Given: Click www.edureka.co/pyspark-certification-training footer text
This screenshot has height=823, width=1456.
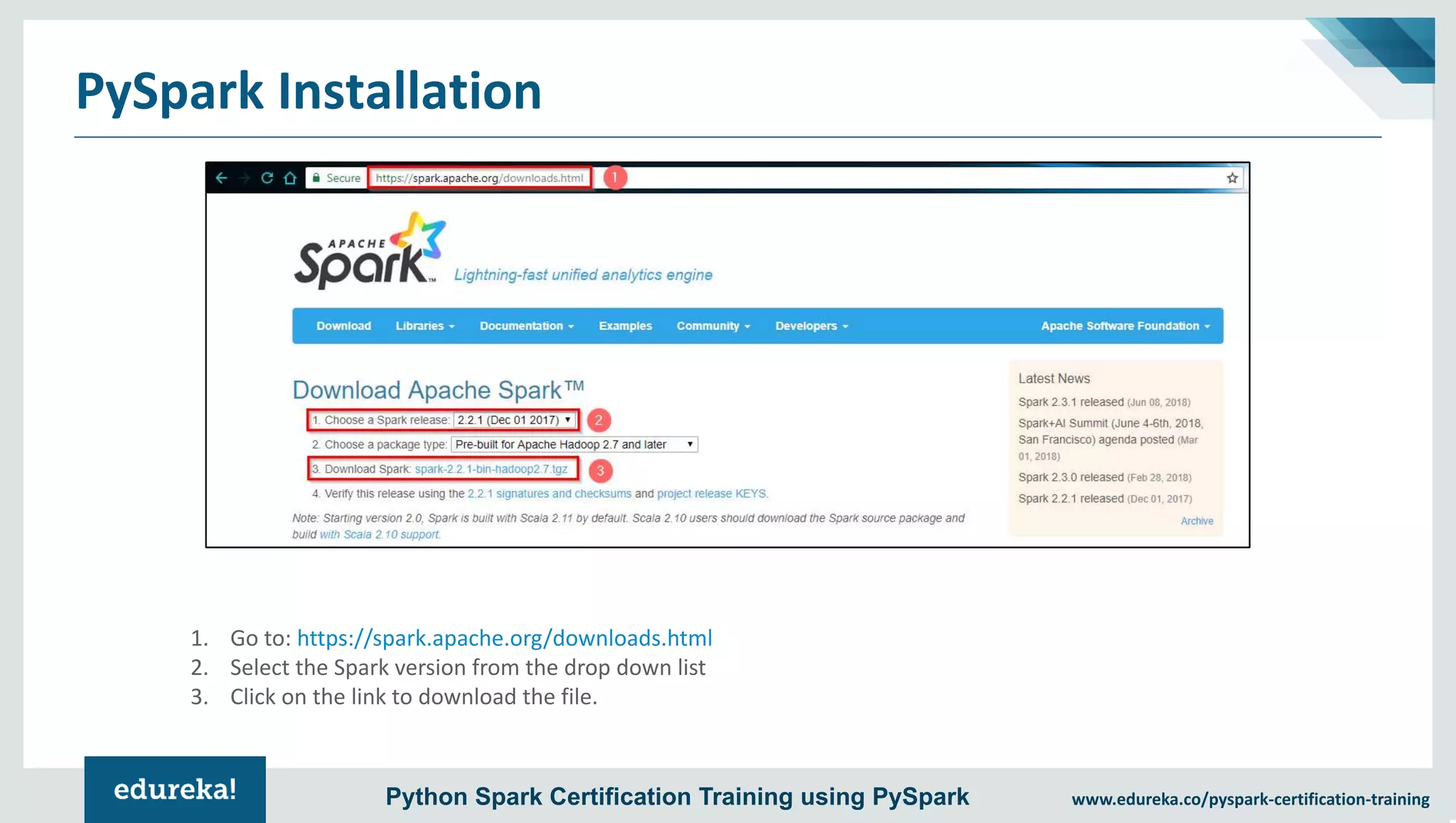Looking at the screenshot, I should 1251,800.
